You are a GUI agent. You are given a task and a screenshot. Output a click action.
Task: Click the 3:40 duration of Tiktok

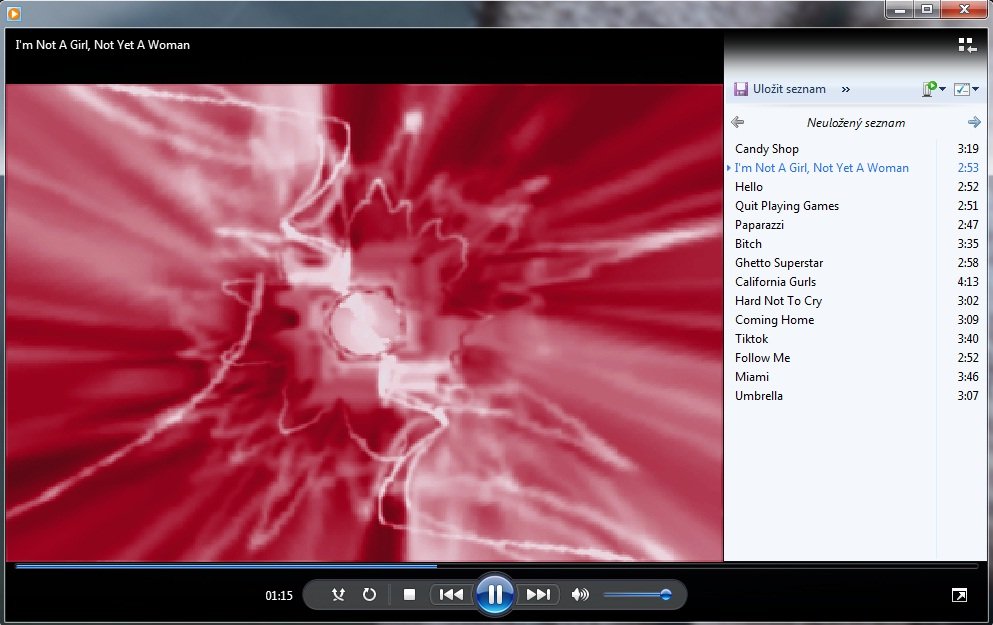[968, 339]
